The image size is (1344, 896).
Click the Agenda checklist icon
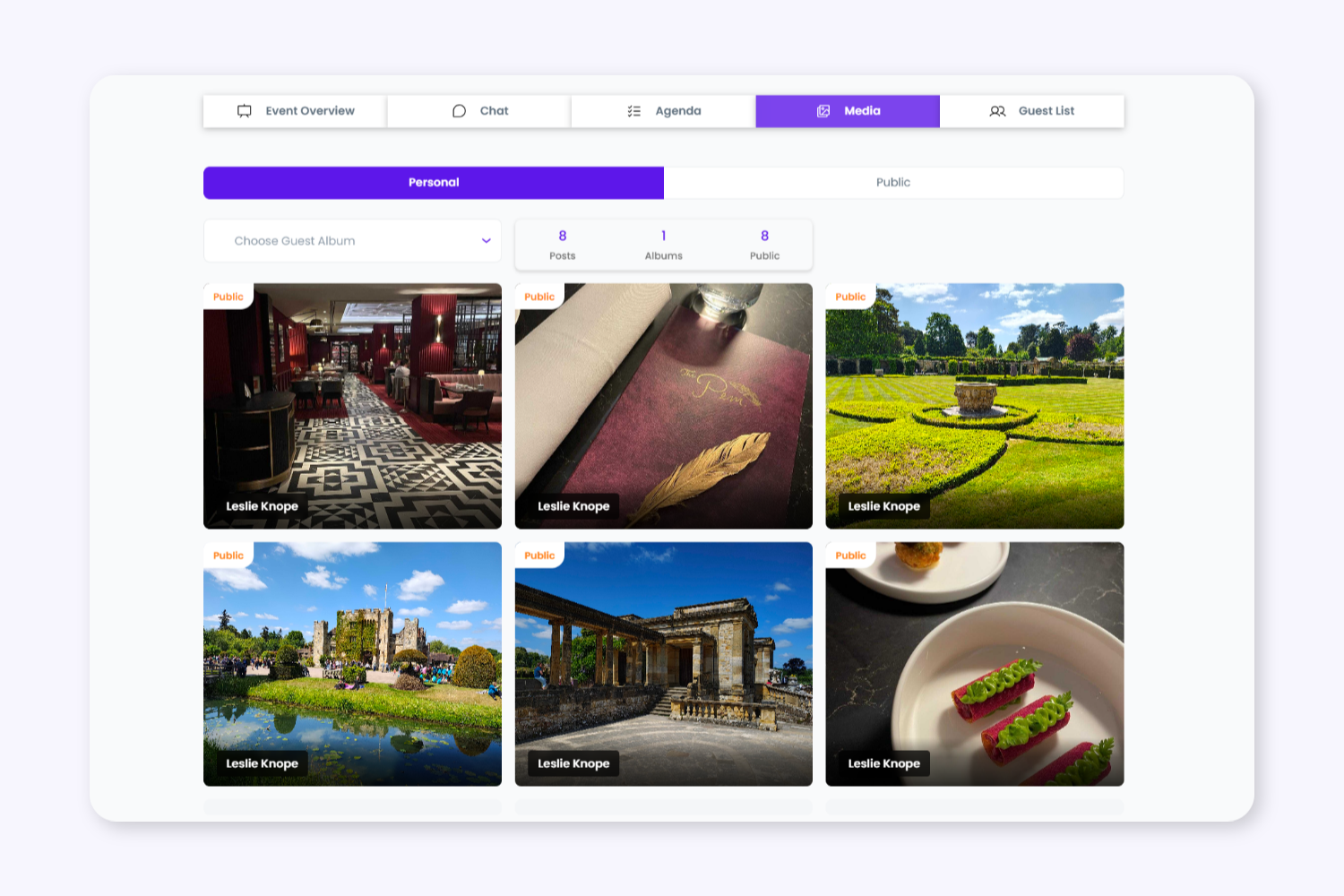[634, 111]
